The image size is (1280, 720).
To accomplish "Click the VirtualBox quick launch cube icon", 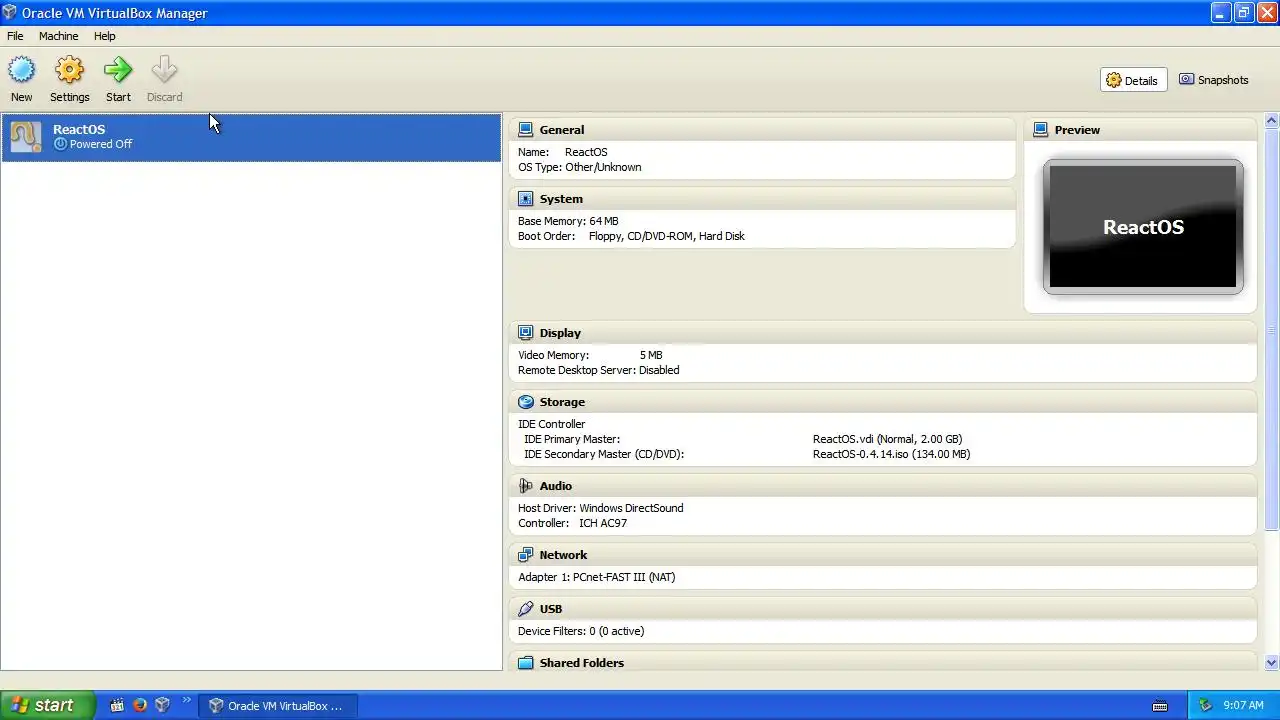I will pyautogui.click(x=162, y=705).
